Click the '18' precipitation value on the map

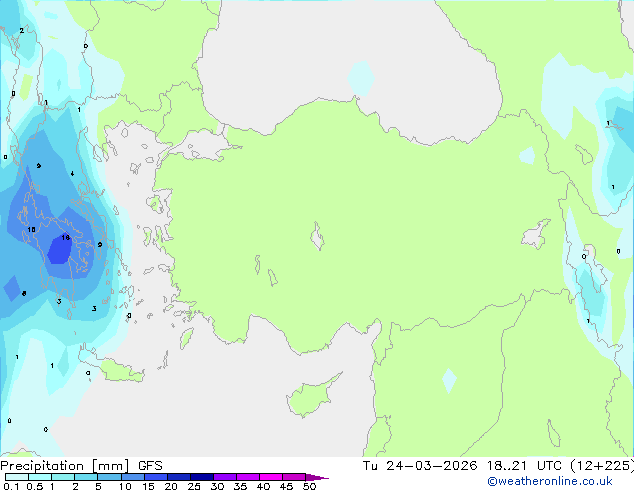pos(66,237)
